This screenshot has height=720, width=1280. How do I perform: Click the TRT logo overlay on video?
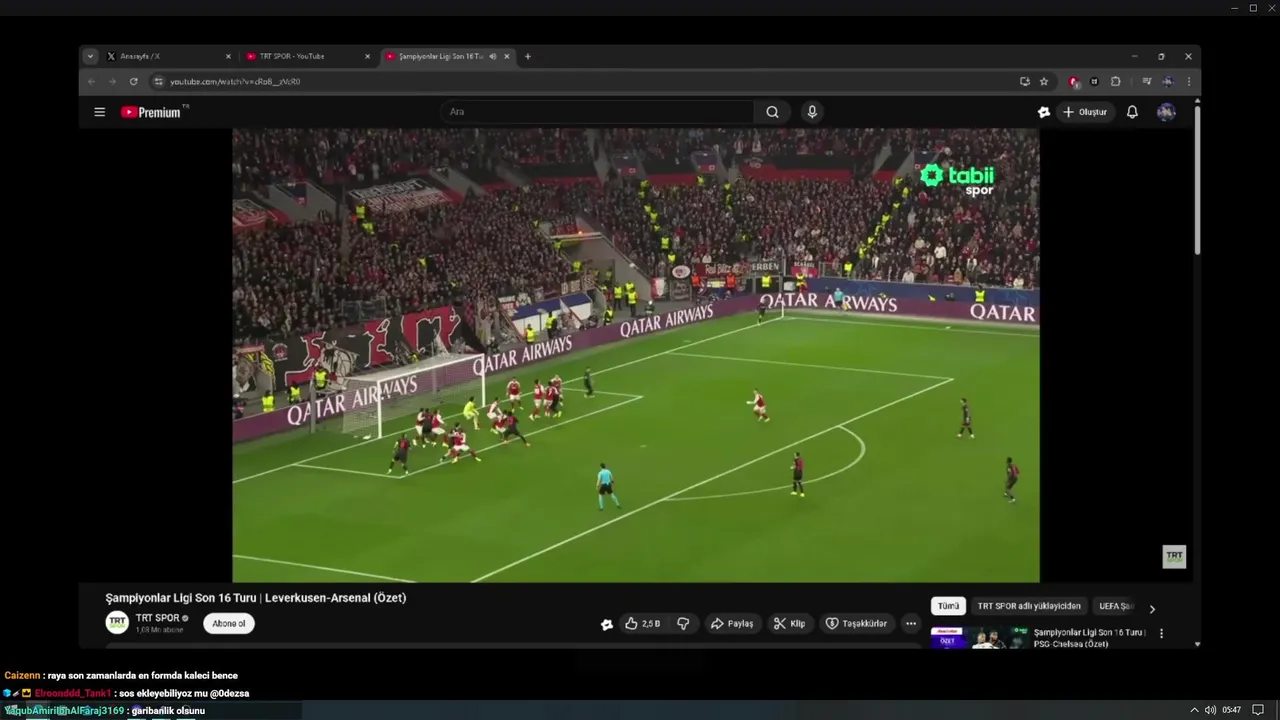(1174, 556)
